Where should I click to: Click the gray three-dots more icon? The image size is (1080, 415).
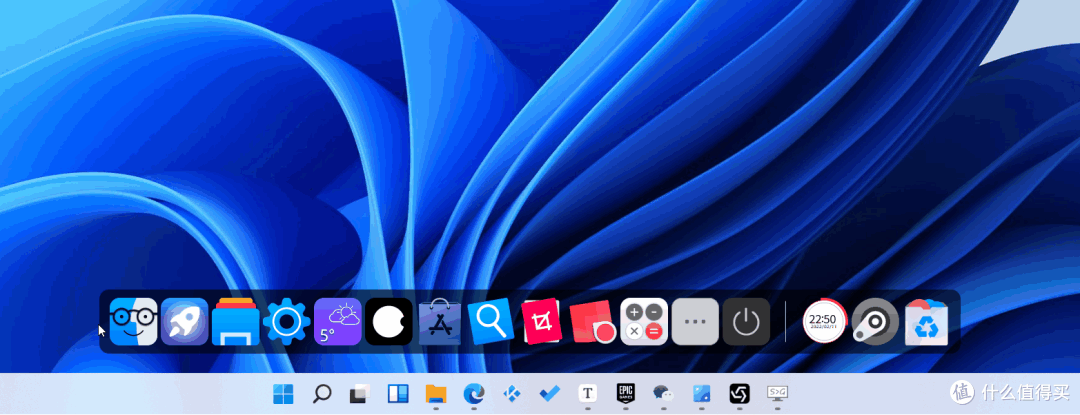(695, 321)
